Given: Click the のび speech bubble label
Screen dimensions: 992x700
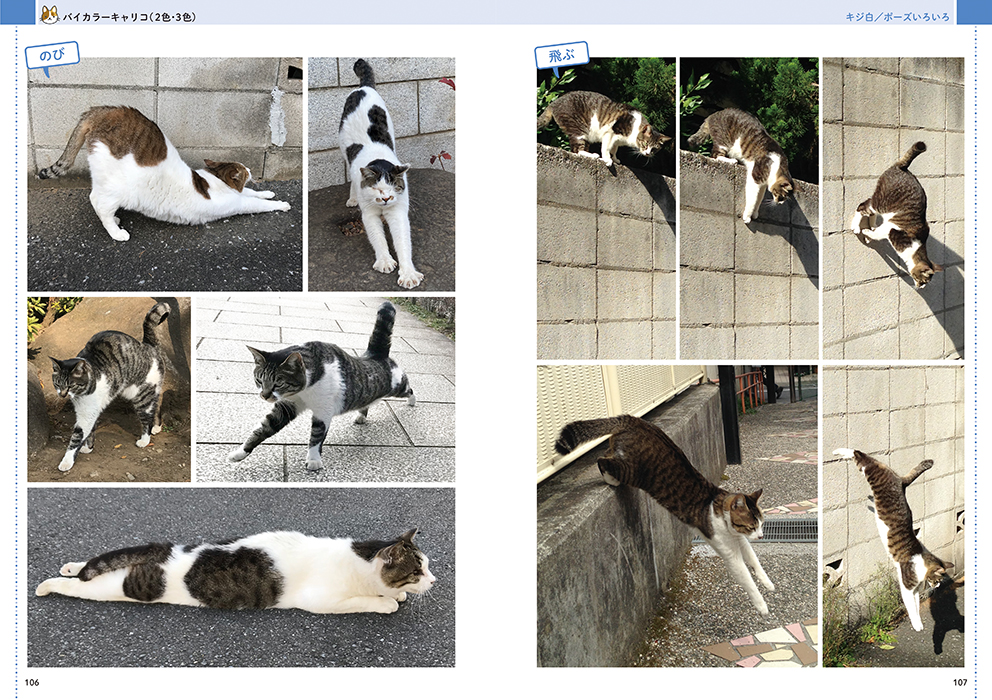Looking at the screenshot, I should click(53, 56).
